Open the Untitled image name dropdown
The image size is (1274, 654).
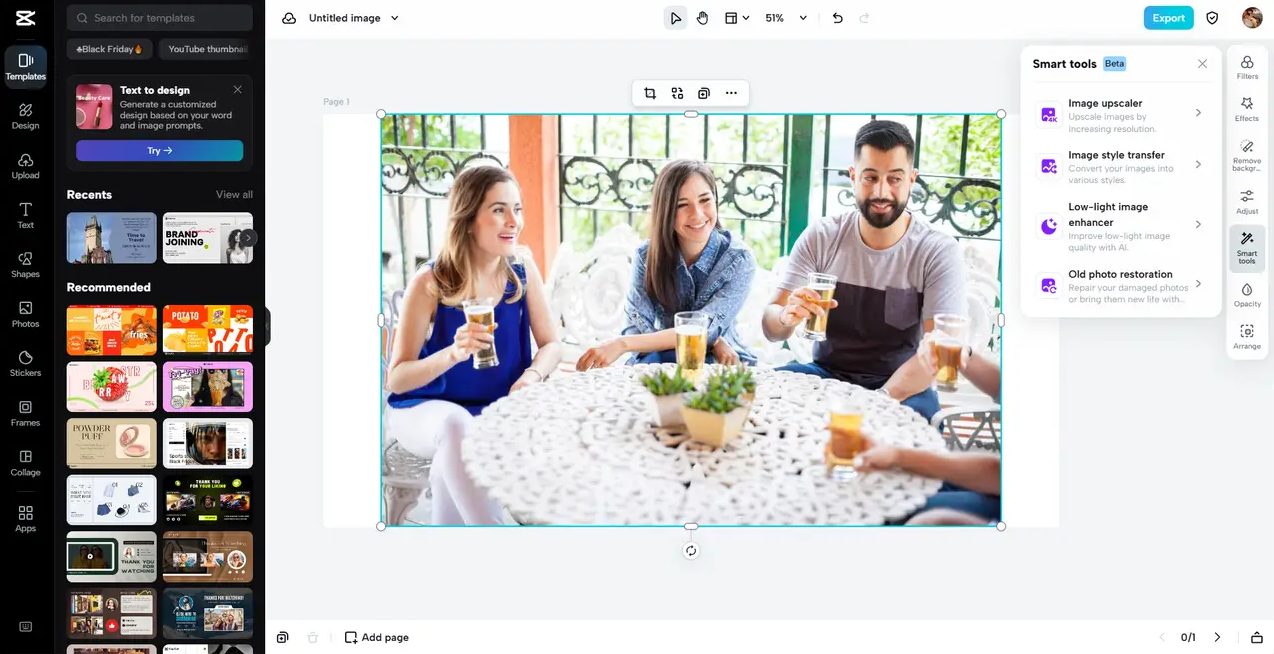[354, 18]
